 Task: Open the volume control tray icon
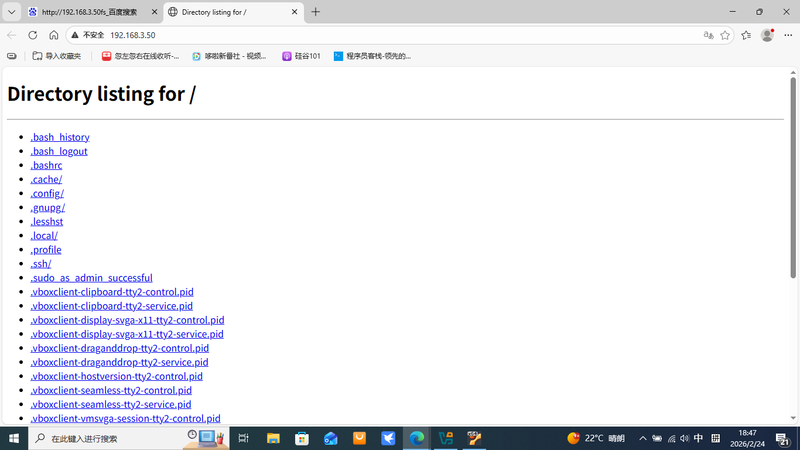click(685, 438)
